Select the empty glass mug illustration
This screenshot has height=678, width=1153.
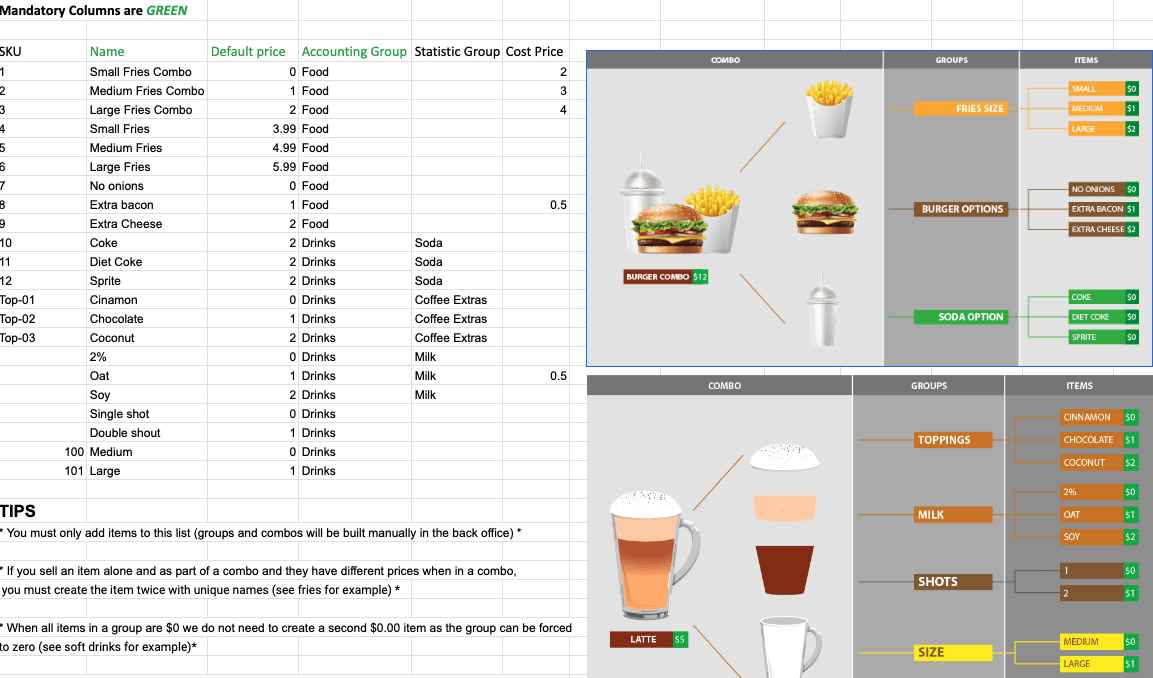tap(788, 645)
